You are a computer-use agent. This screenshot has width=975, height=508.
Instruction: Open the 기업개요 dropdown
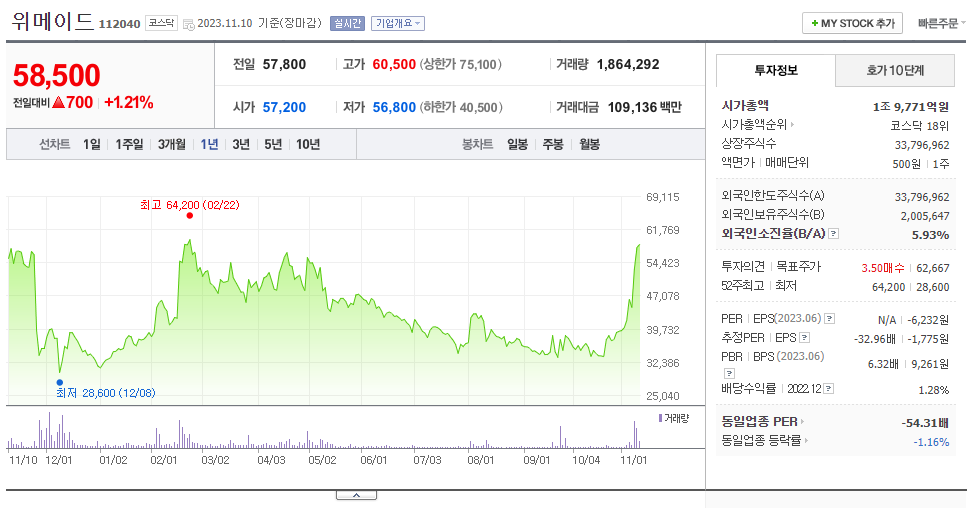click(398, 24)
